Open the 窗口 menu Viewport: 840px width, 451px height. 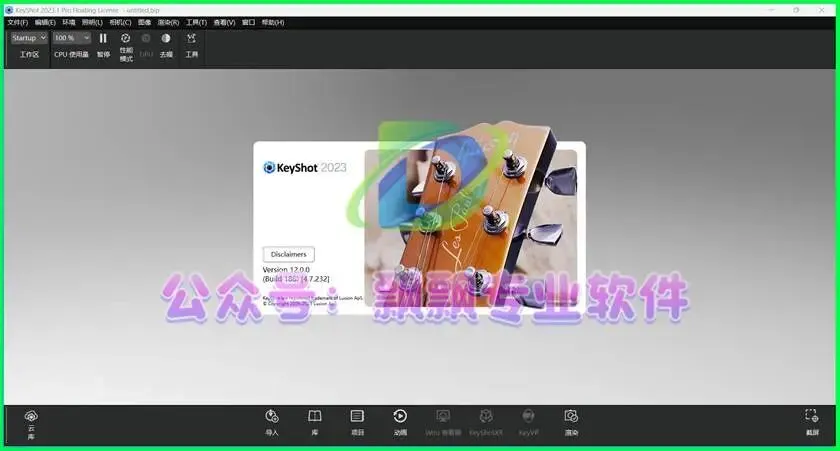point(248,22)
